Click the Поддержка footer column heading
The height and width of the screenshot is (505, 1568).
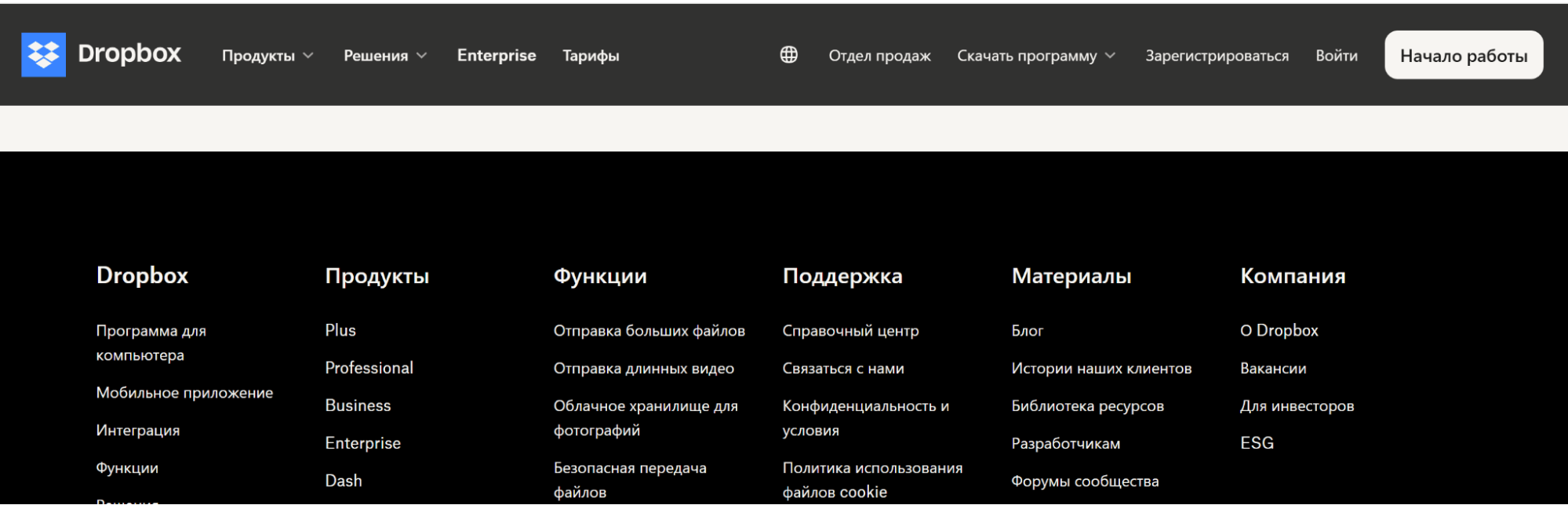tap(842, 276)
